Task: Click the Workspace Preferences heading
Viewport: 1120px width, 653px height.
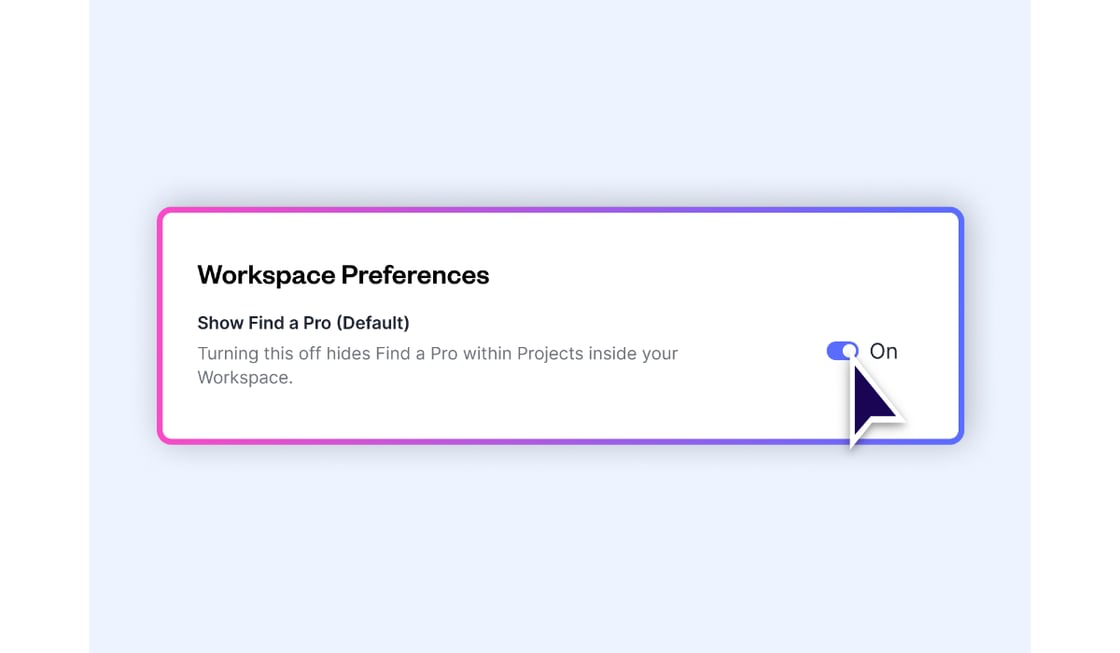Action: tap(343, 275)
